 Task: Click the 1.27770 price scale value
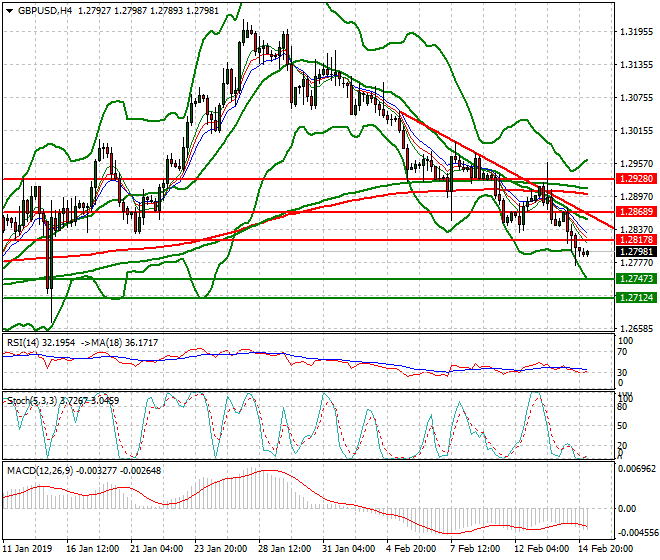pyautogui.click(x=637, y=263)
